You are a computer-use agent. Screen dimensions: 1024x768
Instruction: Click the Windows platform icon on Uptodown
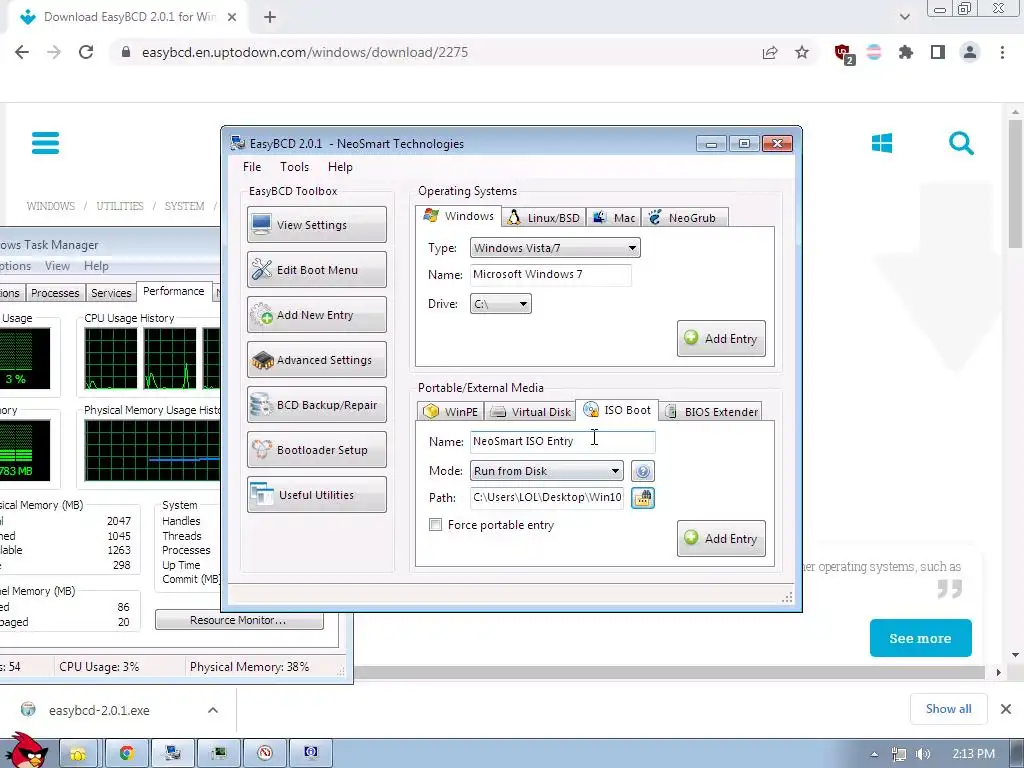pyautogui.click(x=882, y=143)
